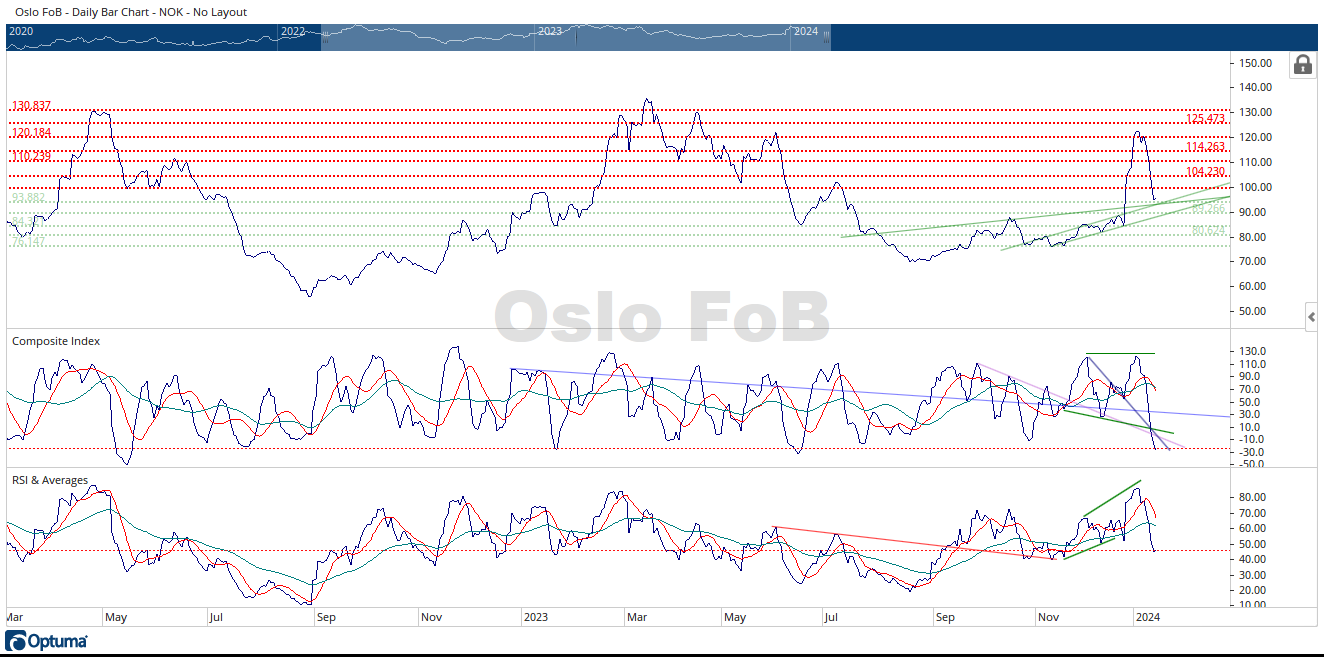The image size is (1324, 657).
Task: Select the 2023 marker in overview navigator
Action: 550,31
